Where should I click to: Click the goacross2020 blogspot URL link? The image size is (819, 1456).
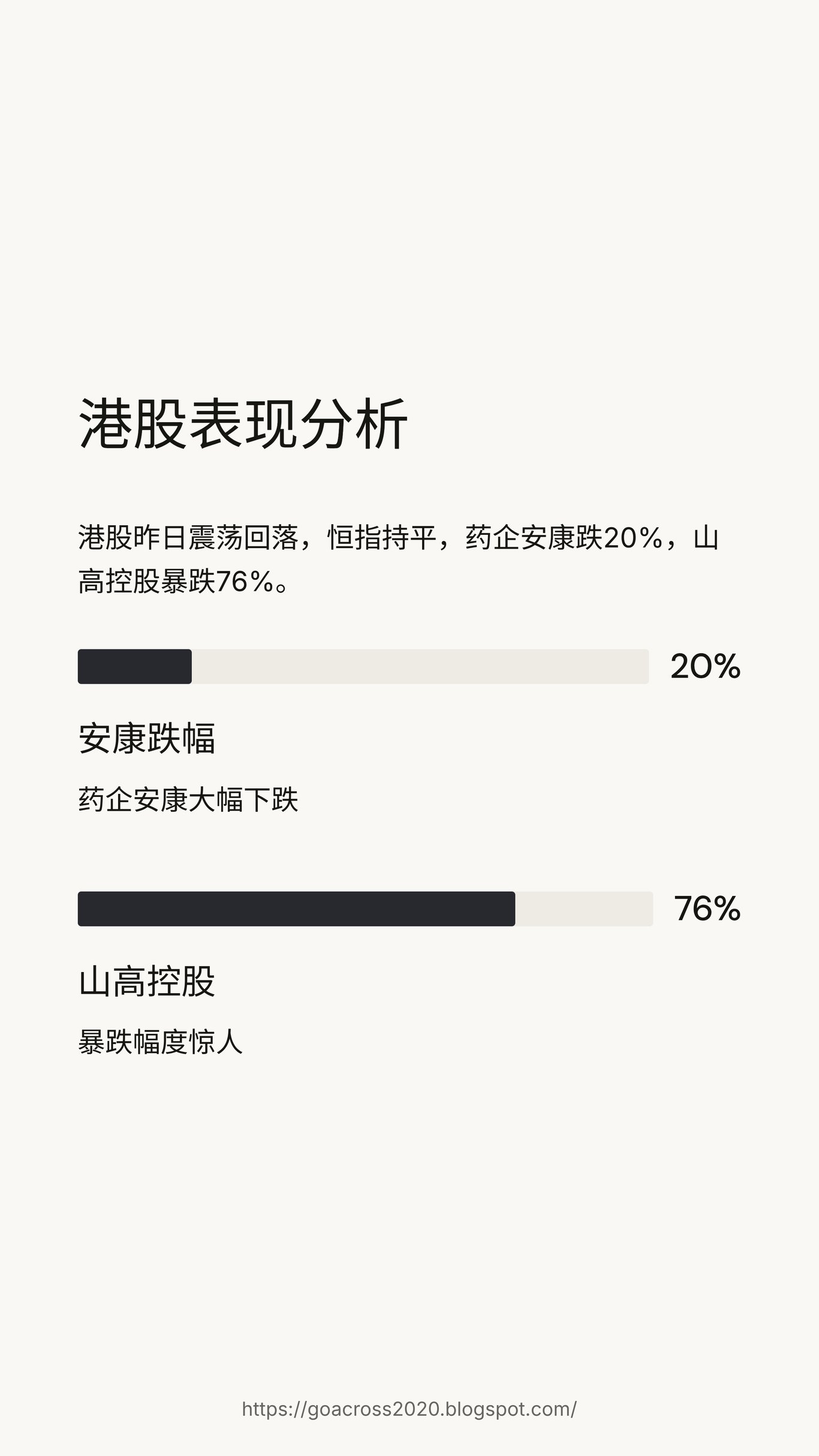point(409,1409)
